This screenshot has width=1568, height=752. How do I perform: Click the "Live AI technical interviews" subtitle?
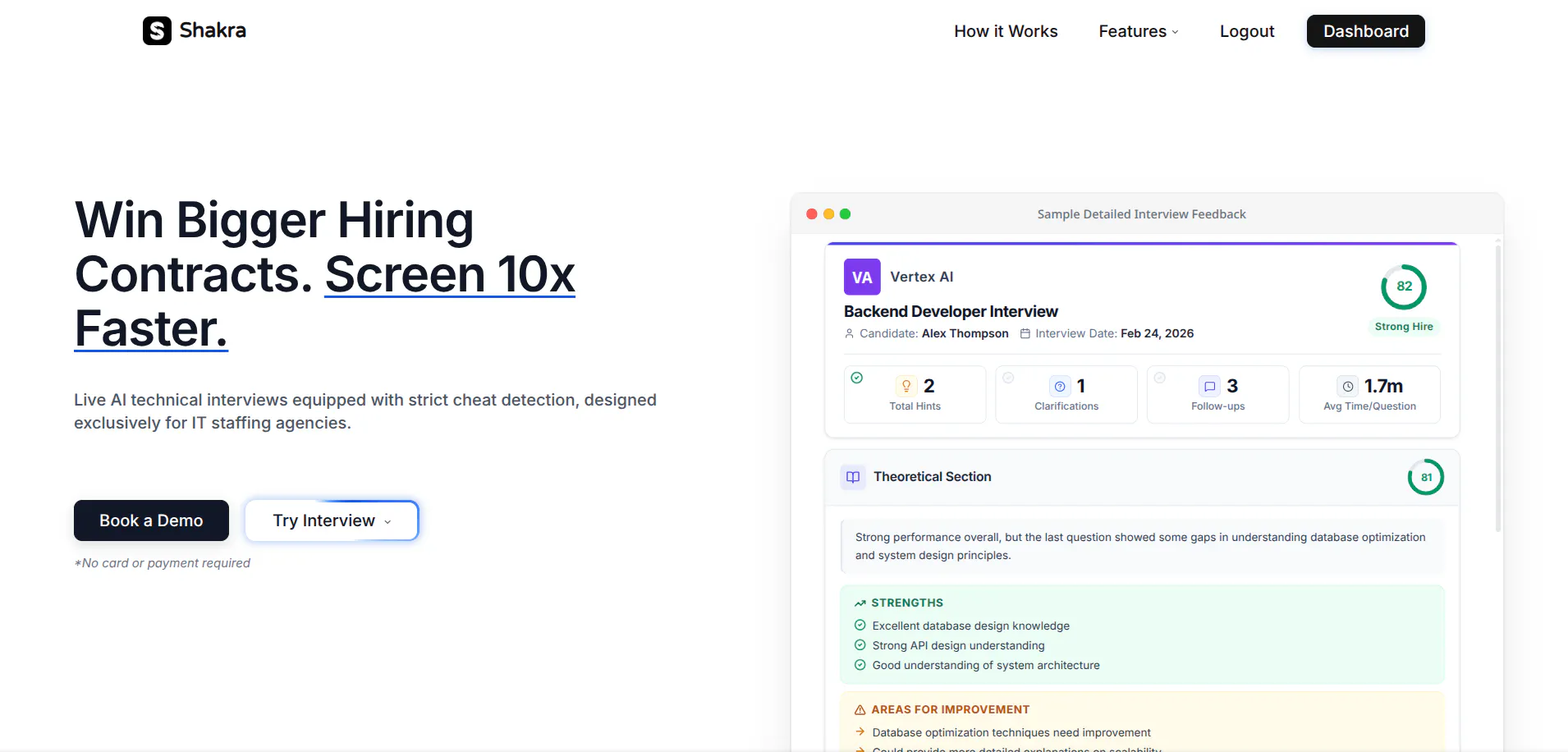365,411
